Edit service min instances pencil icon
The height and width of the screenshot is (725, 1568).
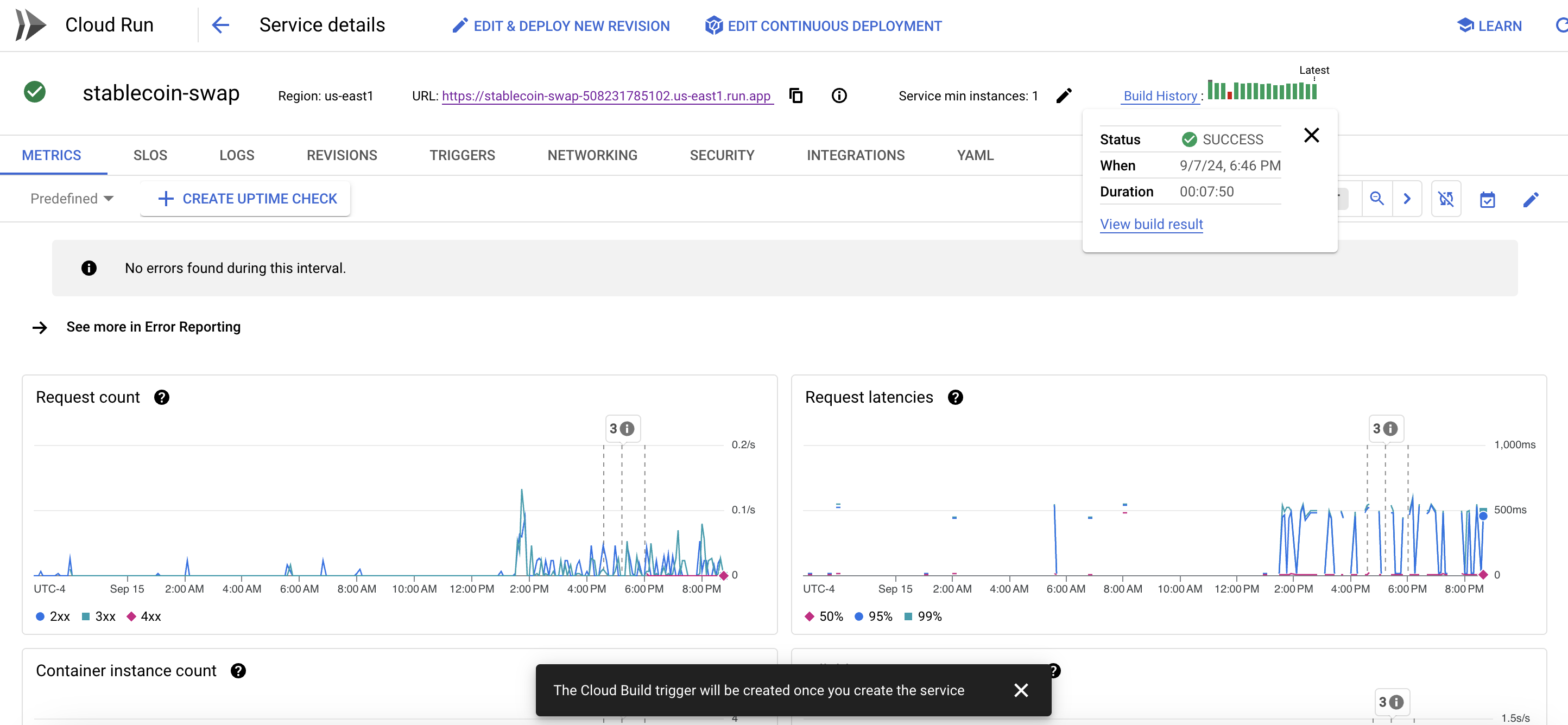(x=1064, y=96)
